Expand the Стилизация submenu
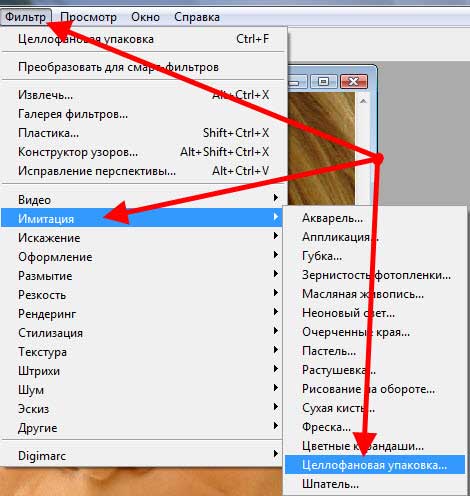Viewport: 470px width, 496px height. [x=143, y=332]
